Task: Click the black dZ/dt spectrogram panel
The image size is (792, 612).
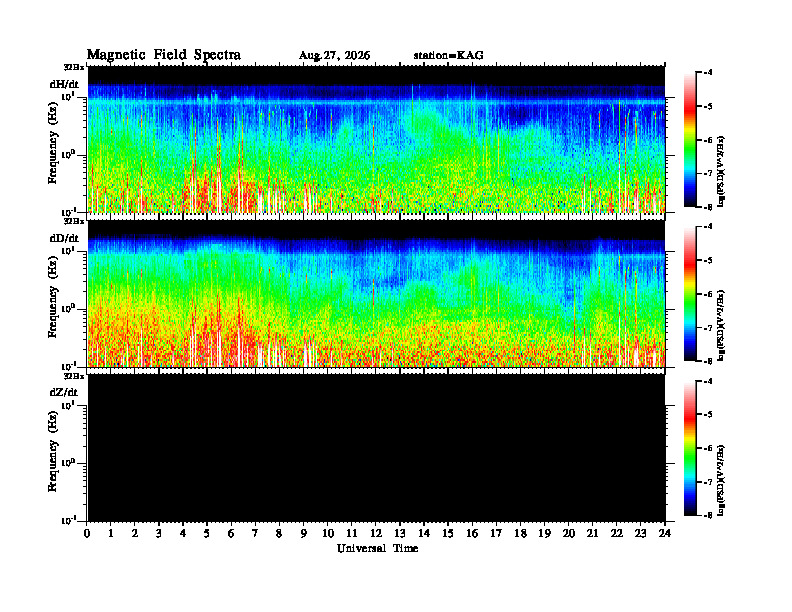Action: (x=376, y=448)
